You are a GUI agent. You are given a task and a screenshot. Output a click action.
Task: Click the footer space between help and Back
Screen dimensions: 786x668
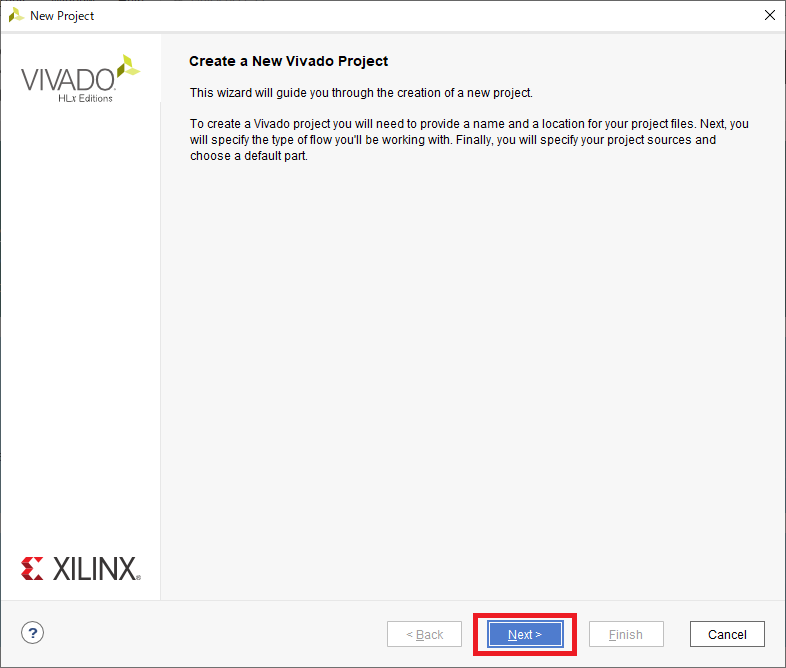(216, 634)
